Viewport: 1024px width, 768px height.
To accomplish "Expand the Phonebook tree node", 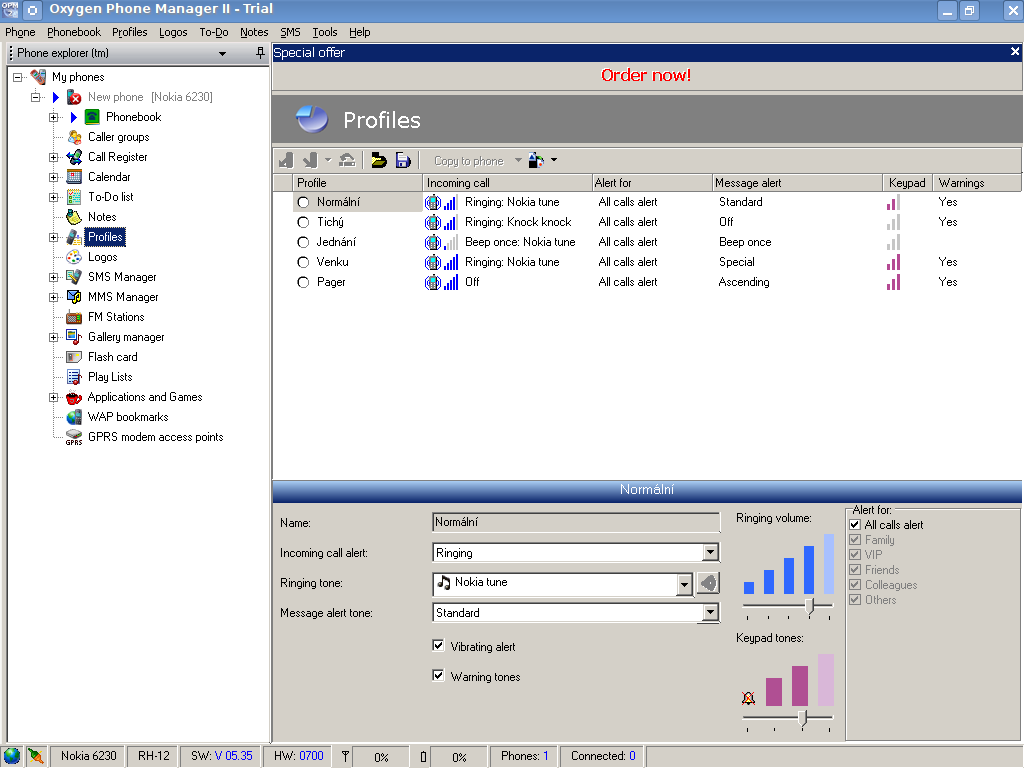I will click(x=54, y=117).
